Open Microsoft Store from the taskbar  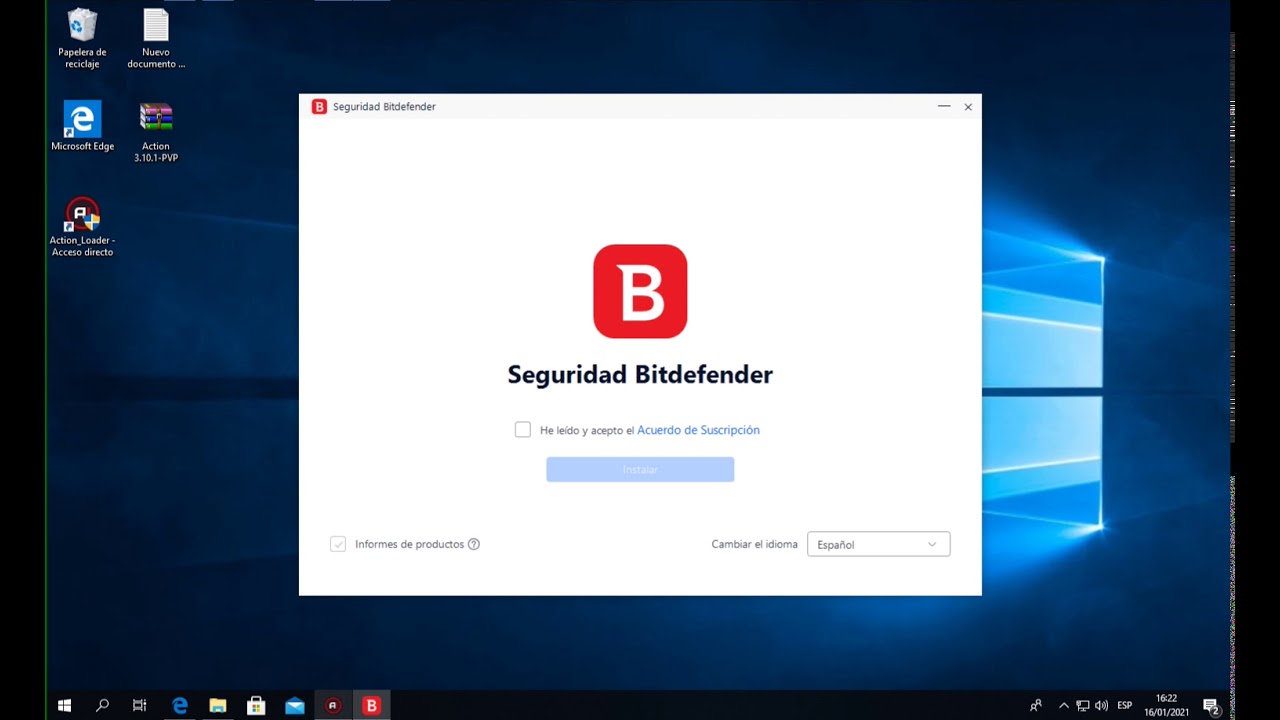tap(256, 705)
